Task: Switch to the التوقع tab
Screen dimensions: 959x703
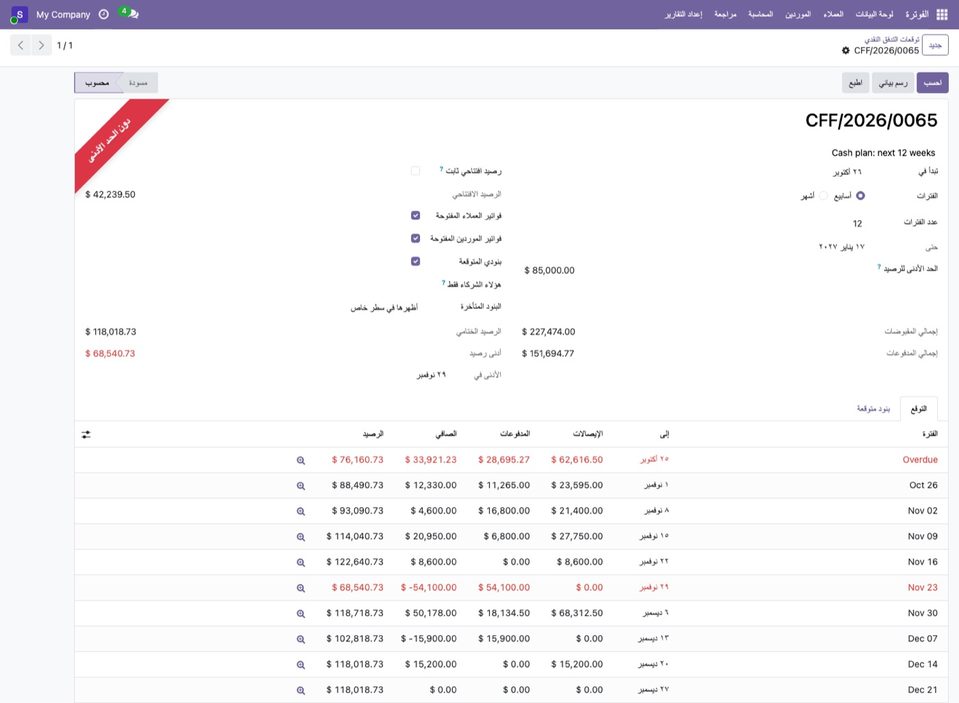Action: [918, 409]
